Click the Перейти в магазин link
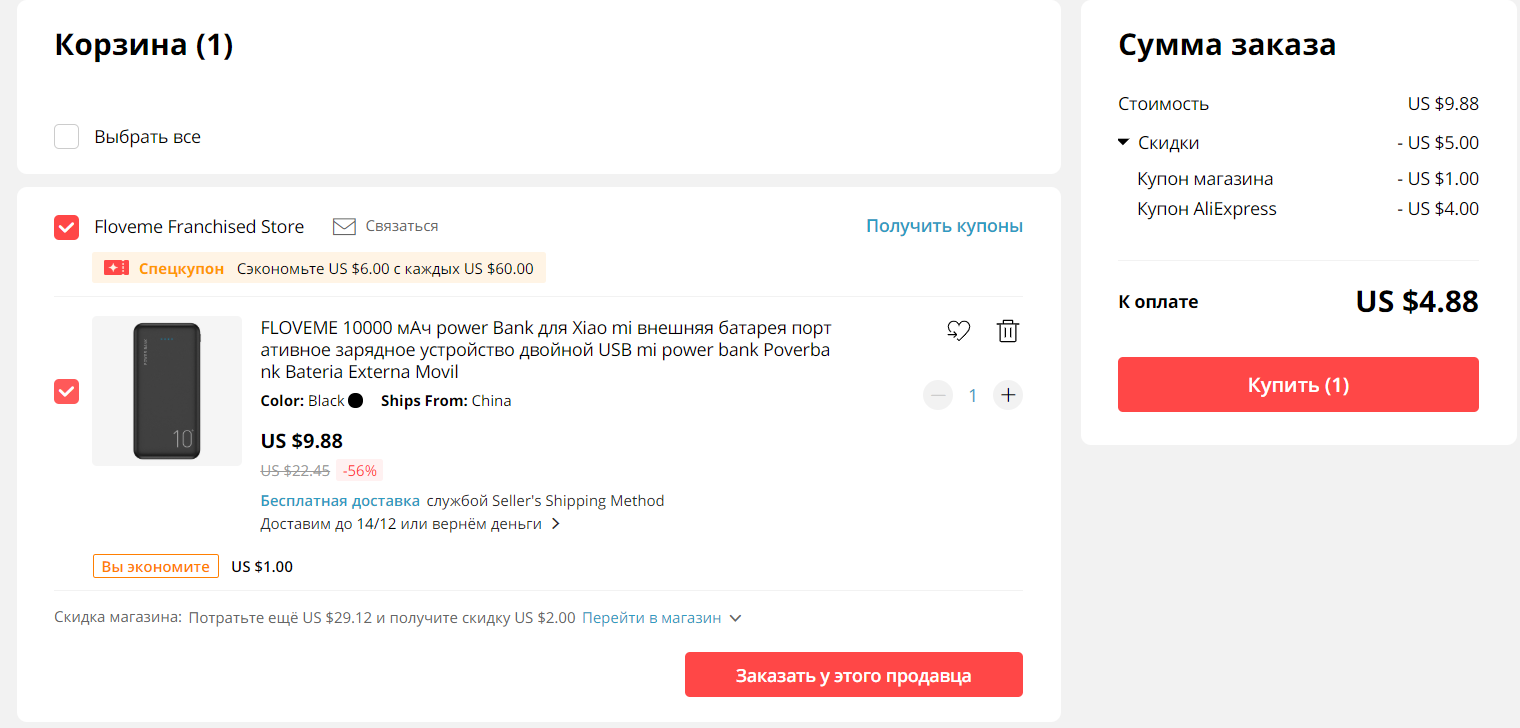The image size is (1520, 728). click(x=652, y=618)
